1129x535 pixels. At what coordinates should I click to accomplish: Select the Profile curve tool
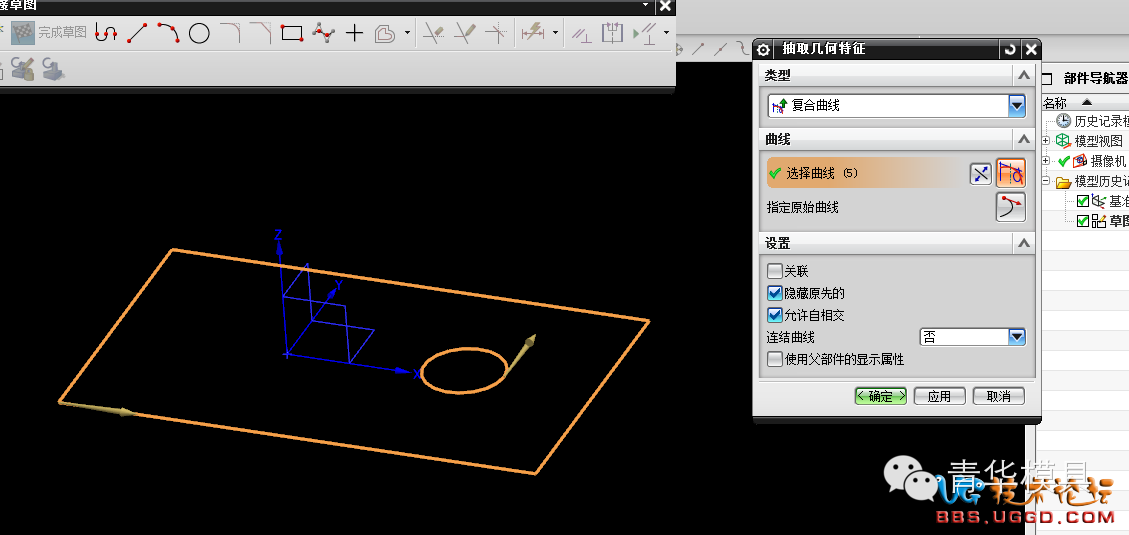click(106, 32)
